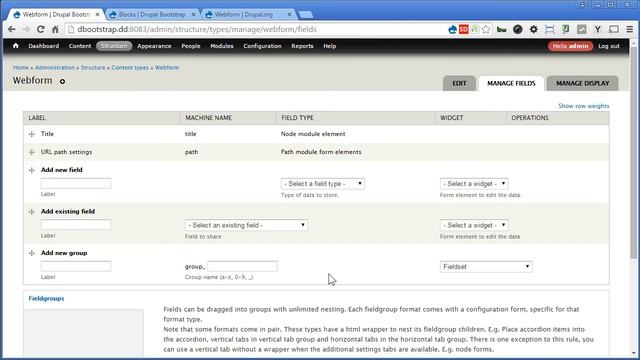
Task: Click Structure breadcrumb link
Action: pos(93,67)
